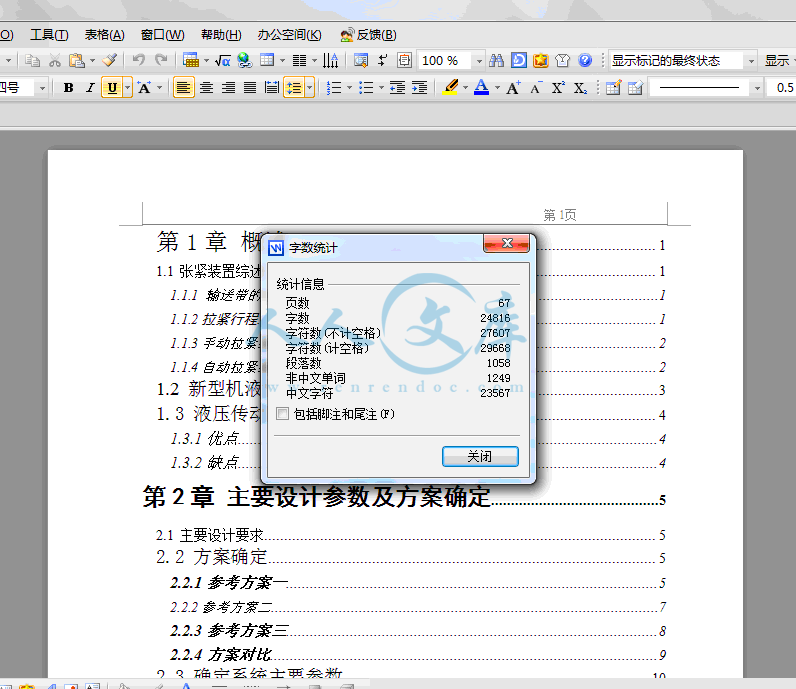
Task: Redo the last action
Action: coord(161,60)
